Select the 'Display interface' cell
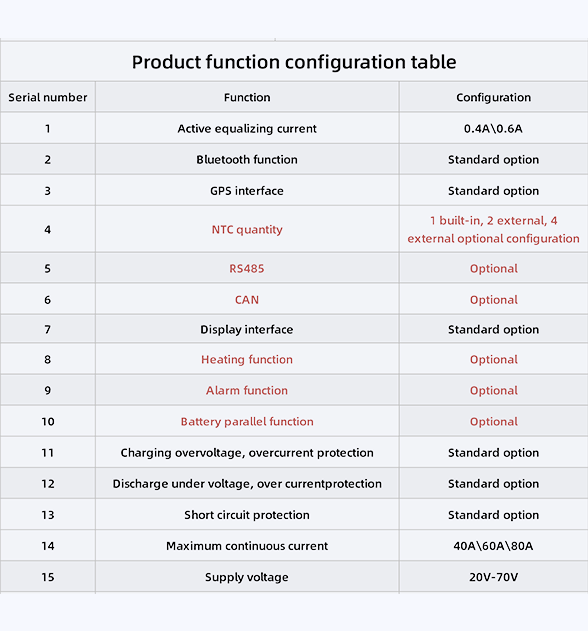The width and height of the screenshot is (588, 631). click(247, 330)
